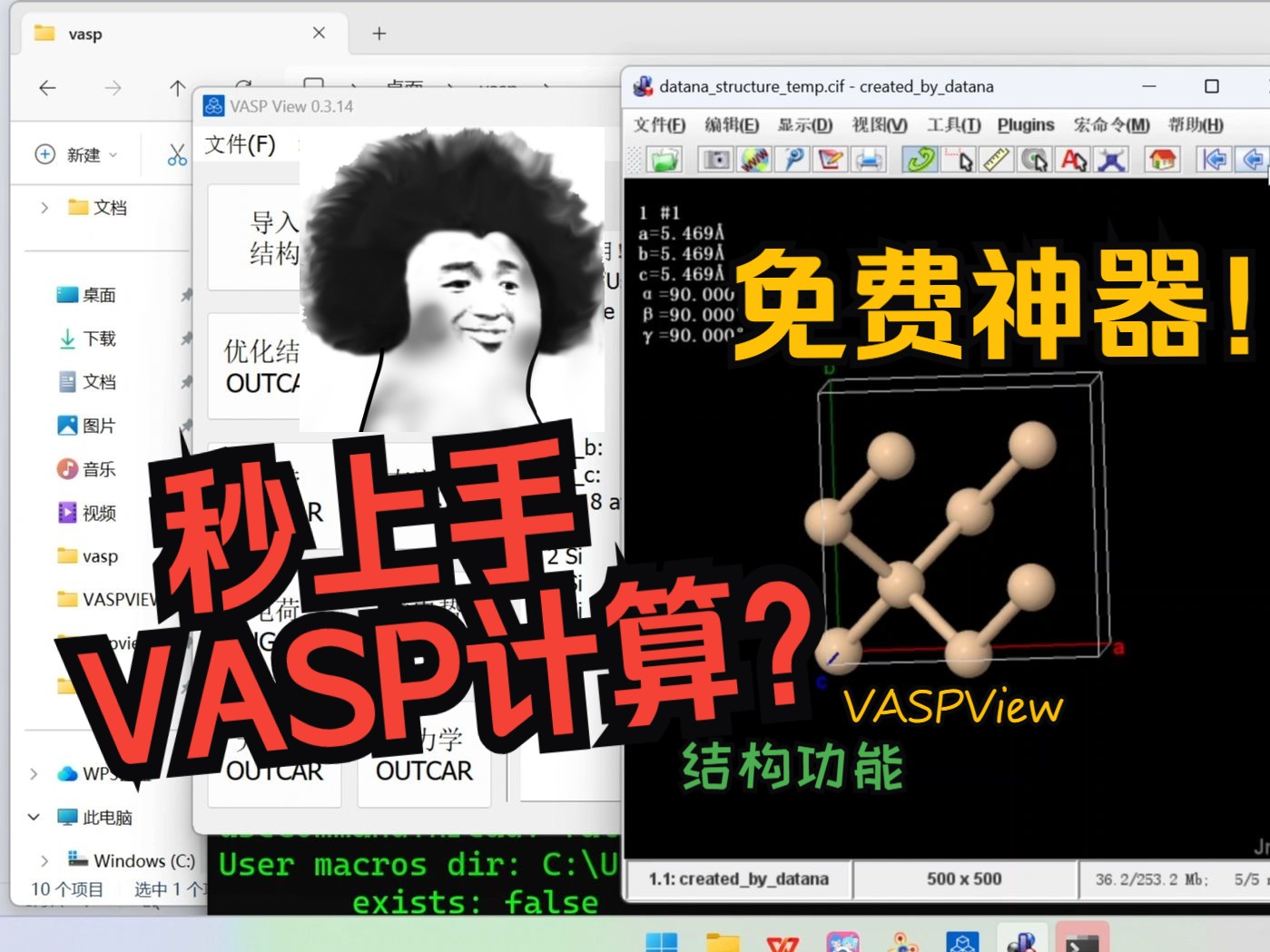Screen dimensions: 1270x952
Task: Open Jmol 帮助(H) menu
Action: (x=1196, y=125)
